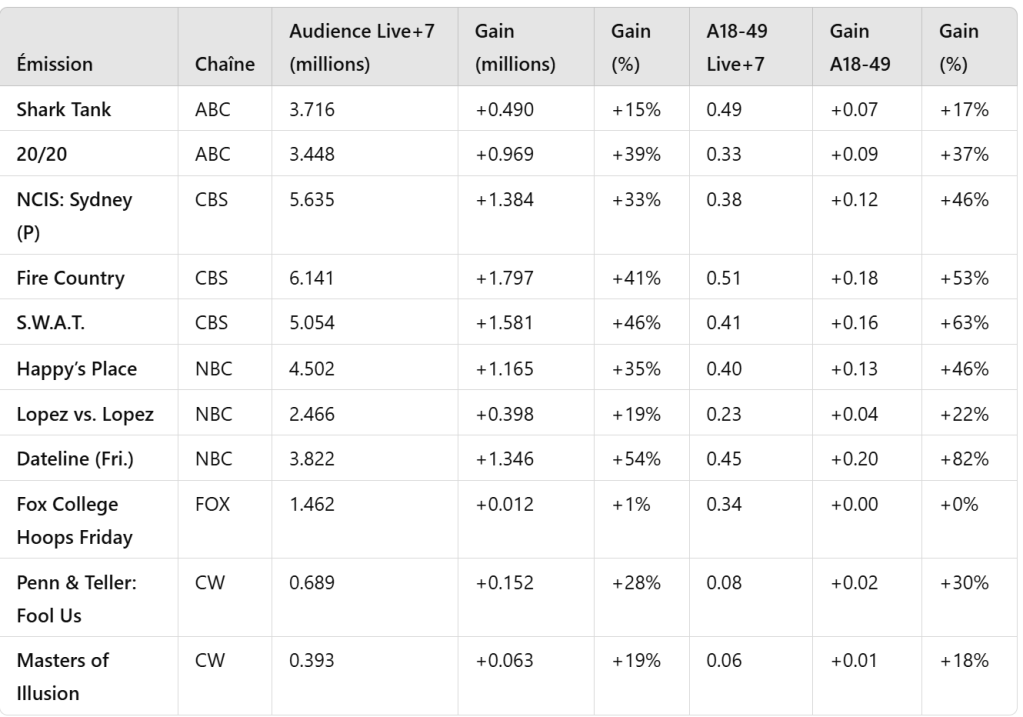Click the Fox College Hoops Friday cell
The height and width of the screenshot is (717, 1023).
(74, 520)
